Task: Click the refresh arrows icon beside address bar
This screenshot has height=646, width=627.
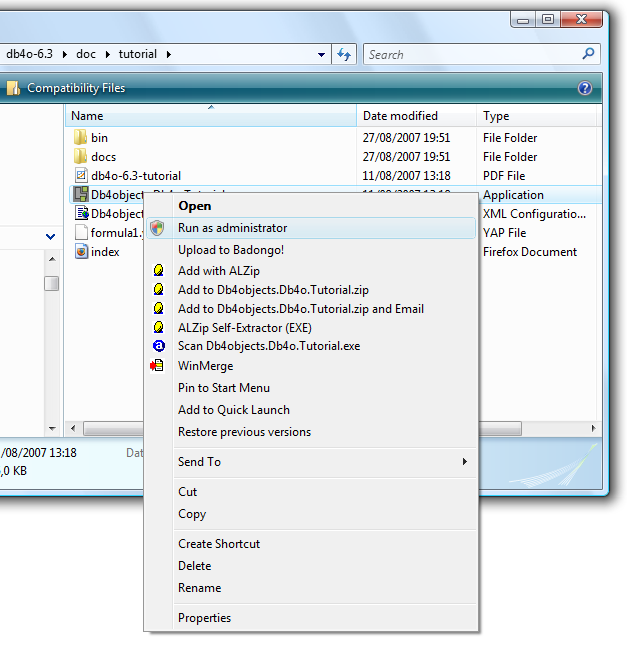Action: 344,54
